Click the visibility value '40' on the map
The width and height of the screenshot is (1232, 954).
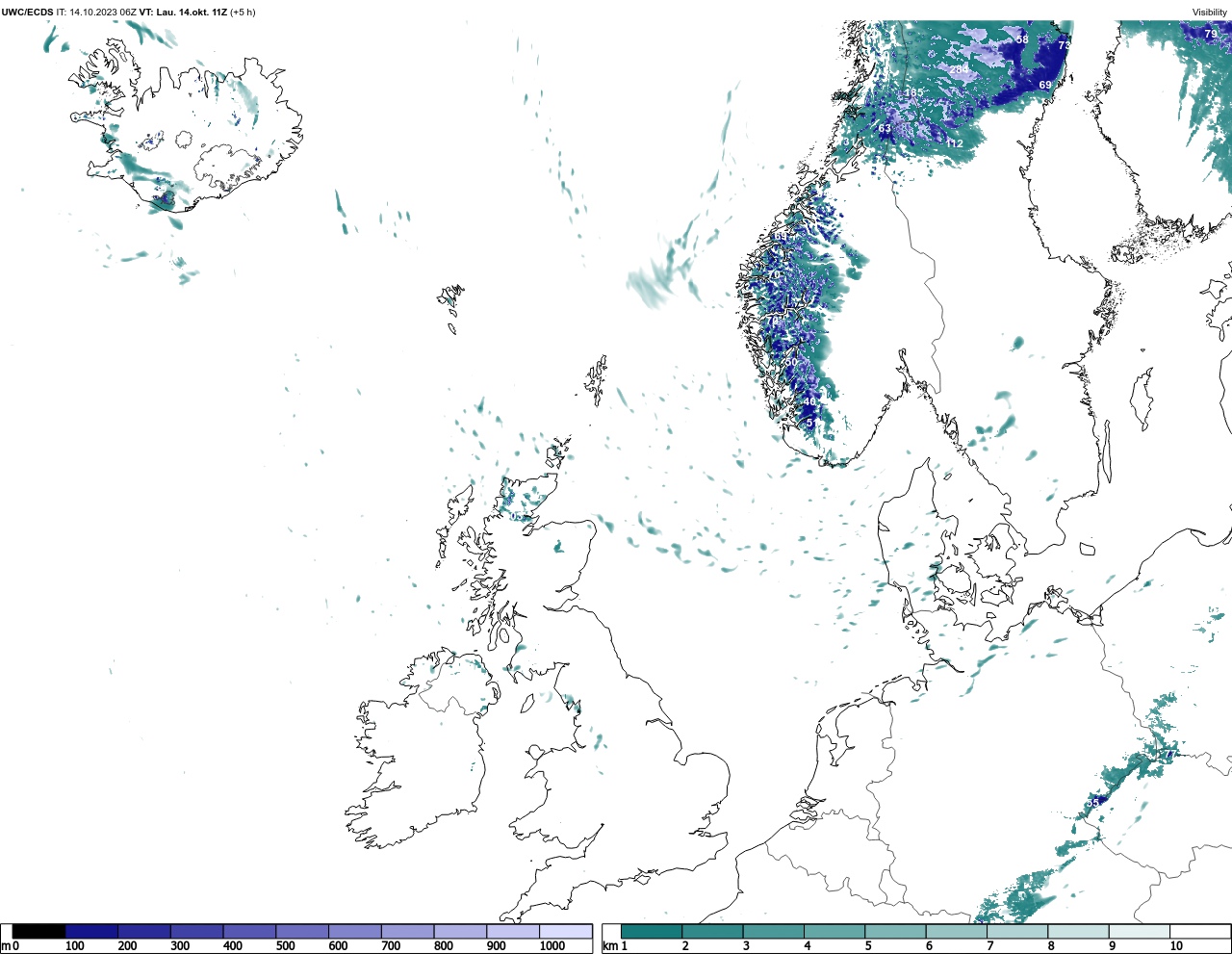pyautogui.click(x=809, y=401)
